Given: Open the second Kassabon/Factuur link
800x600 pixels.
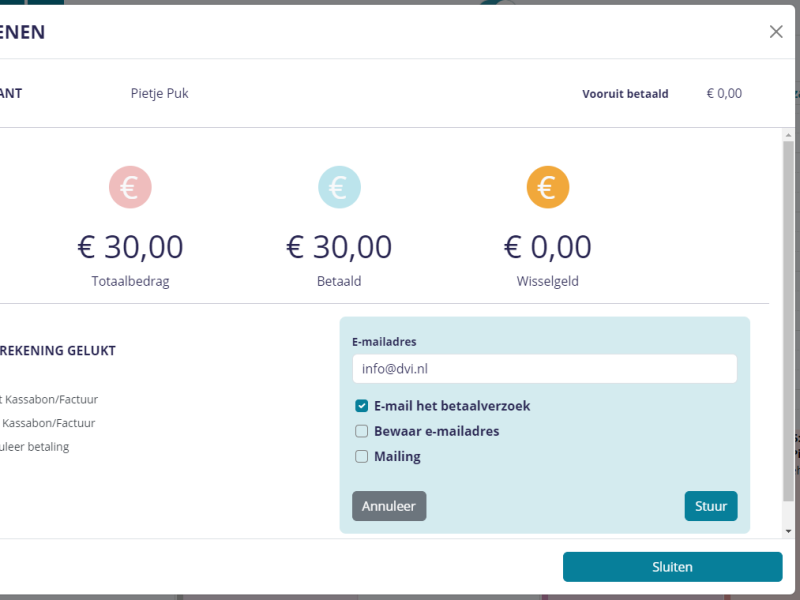Looking at the screenshot, I should point(48,423).
